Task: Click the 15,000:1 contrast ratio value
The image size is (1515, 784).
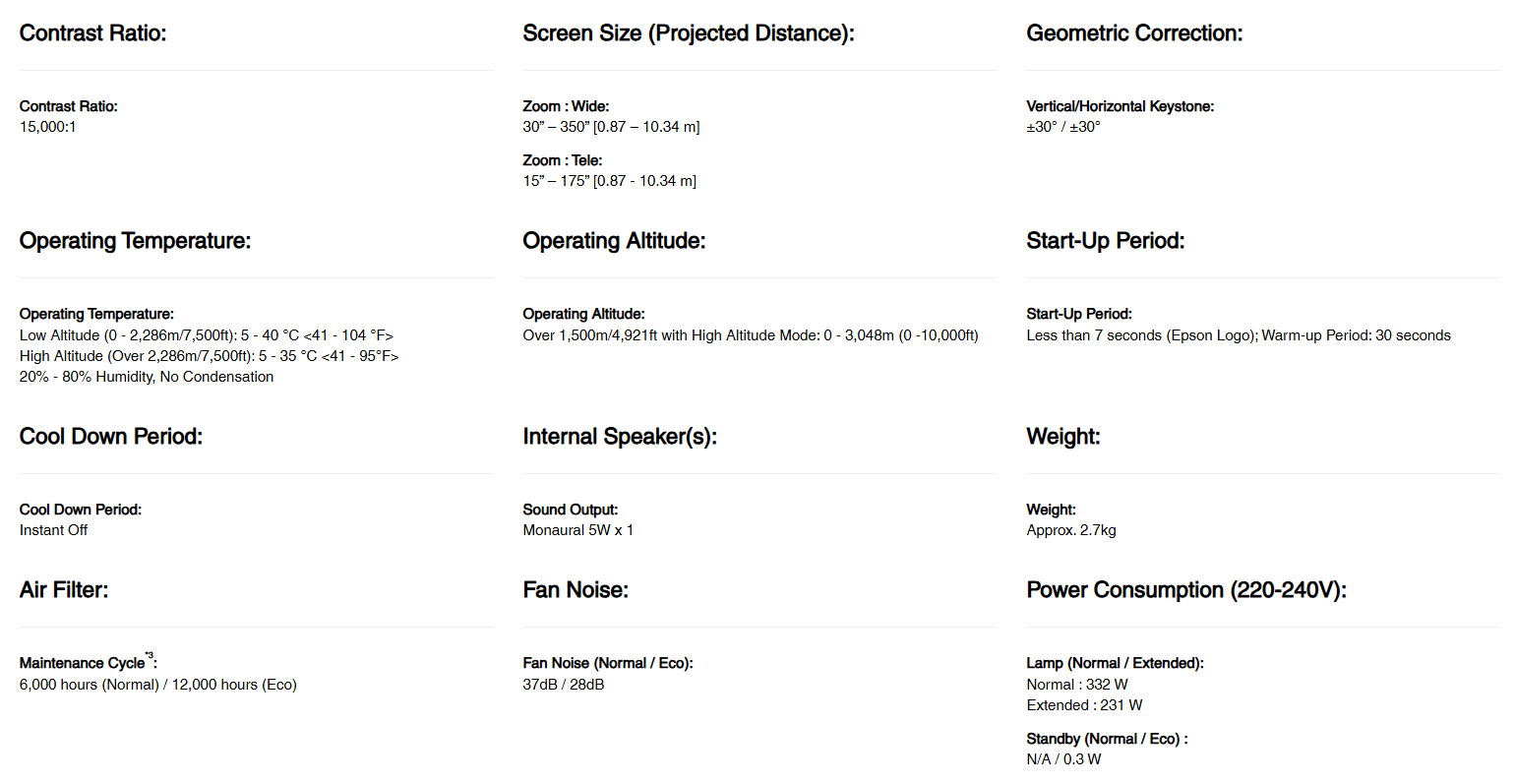Action: [x=48, y=127]
